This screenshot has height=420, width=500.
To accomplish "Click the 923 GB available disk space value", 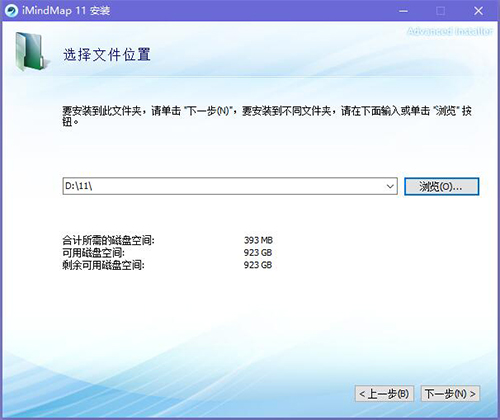I will point(258,252).
